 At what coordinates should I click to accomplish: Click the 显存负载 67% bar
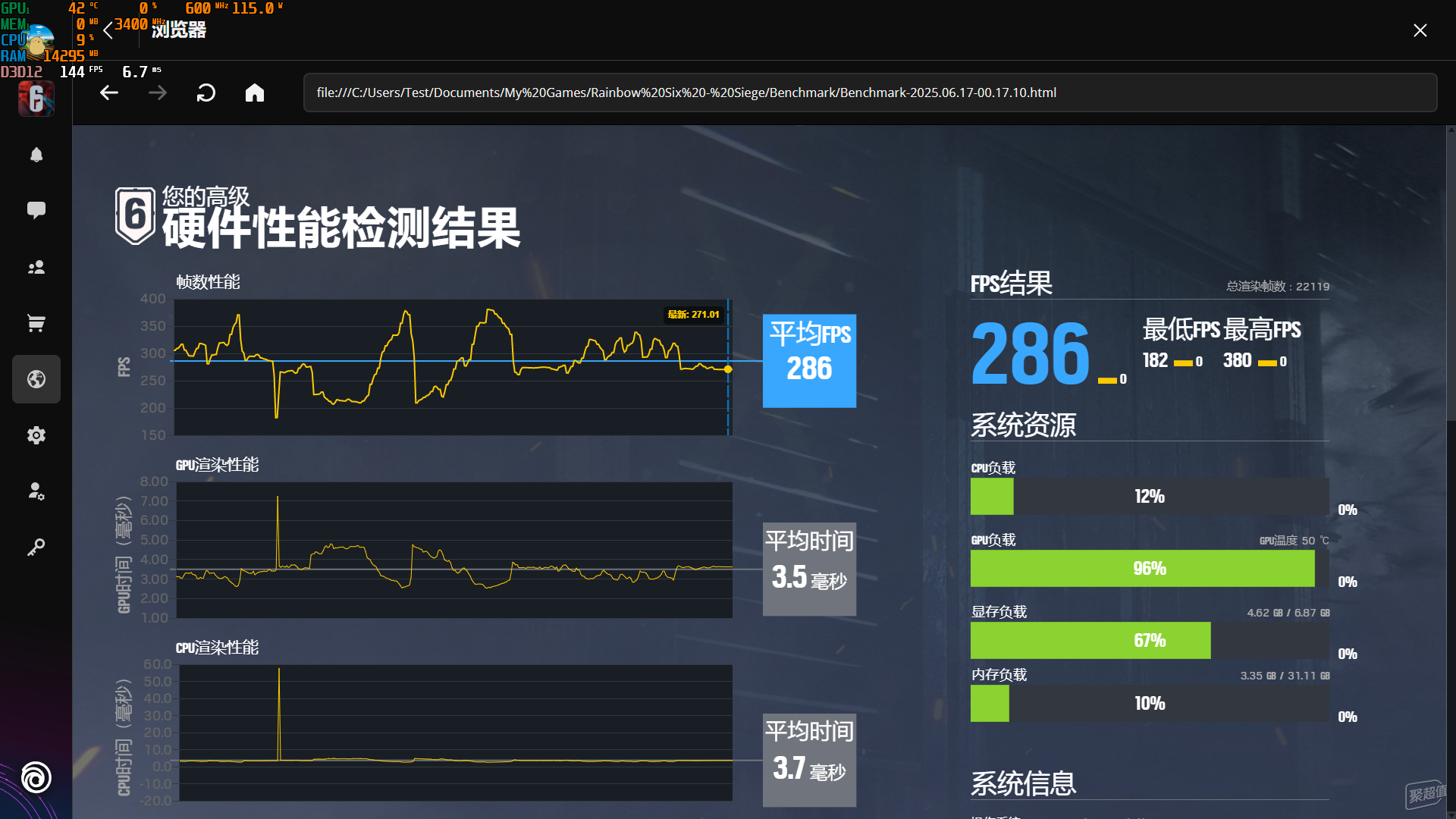[1150, 640]
